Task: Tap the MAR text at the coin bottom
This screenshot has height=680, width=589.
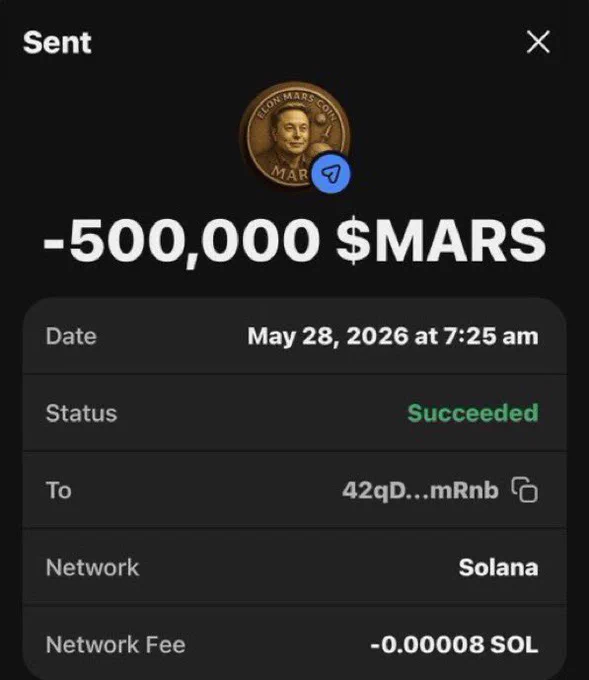Action: [290, 173]
